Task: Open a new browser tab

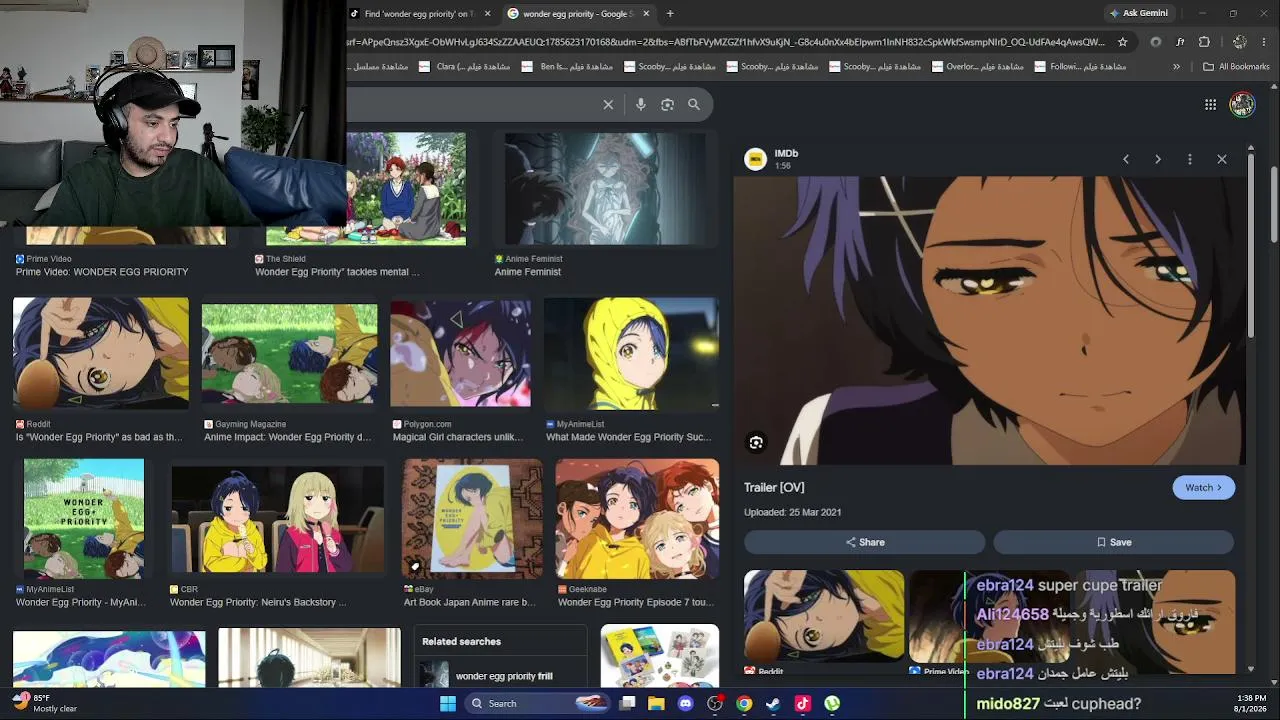Action: coord(670,14)
